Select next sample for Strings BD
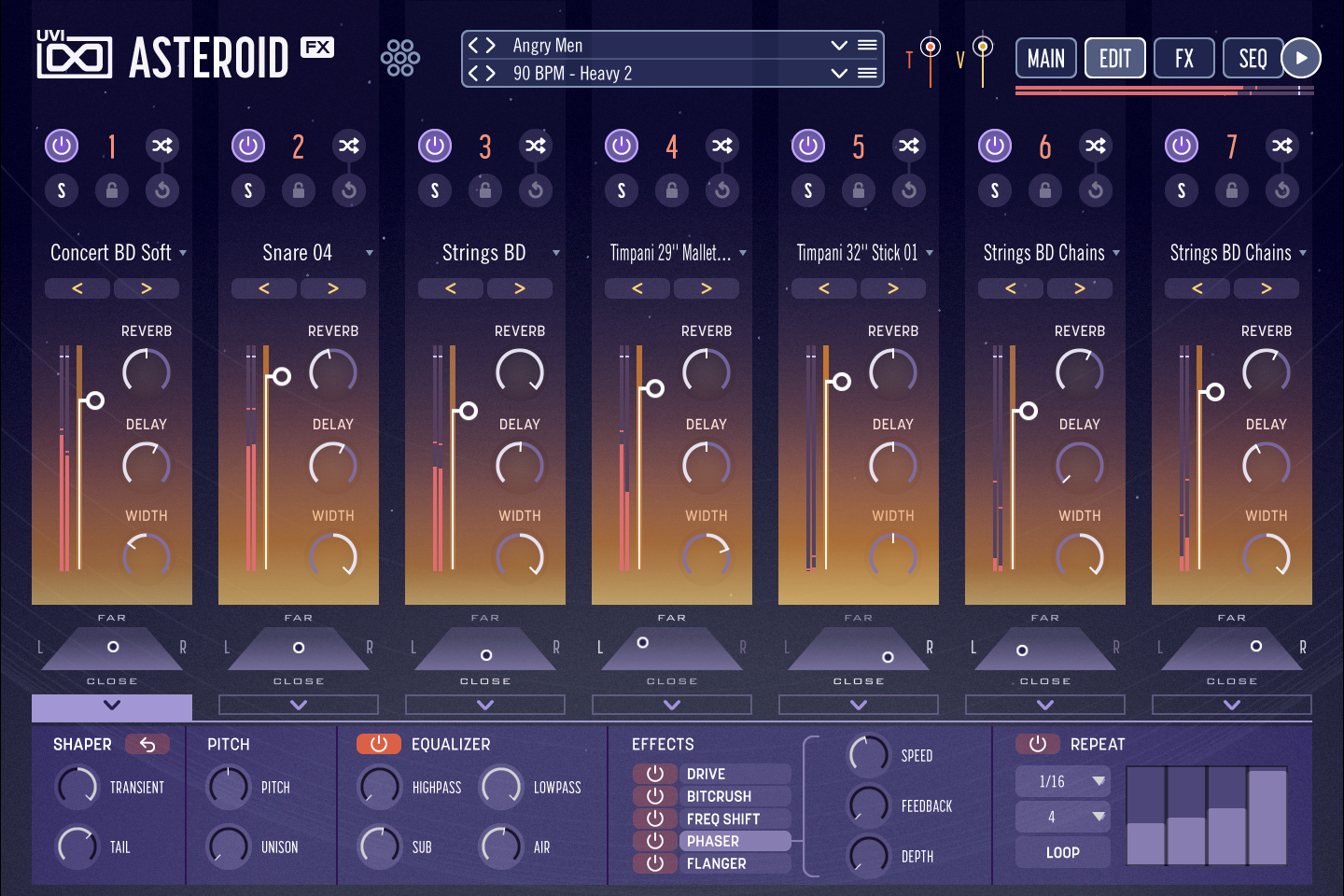Viewport: 1344px width, 896px height. click(520, 288)
